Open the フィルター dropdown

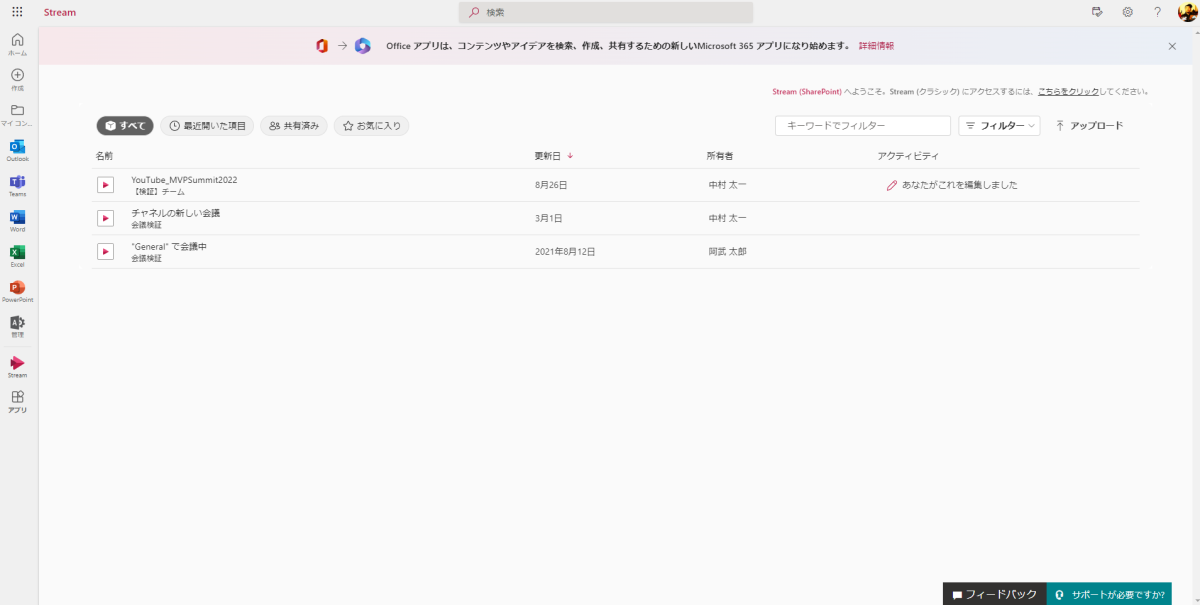pos(998,125)
